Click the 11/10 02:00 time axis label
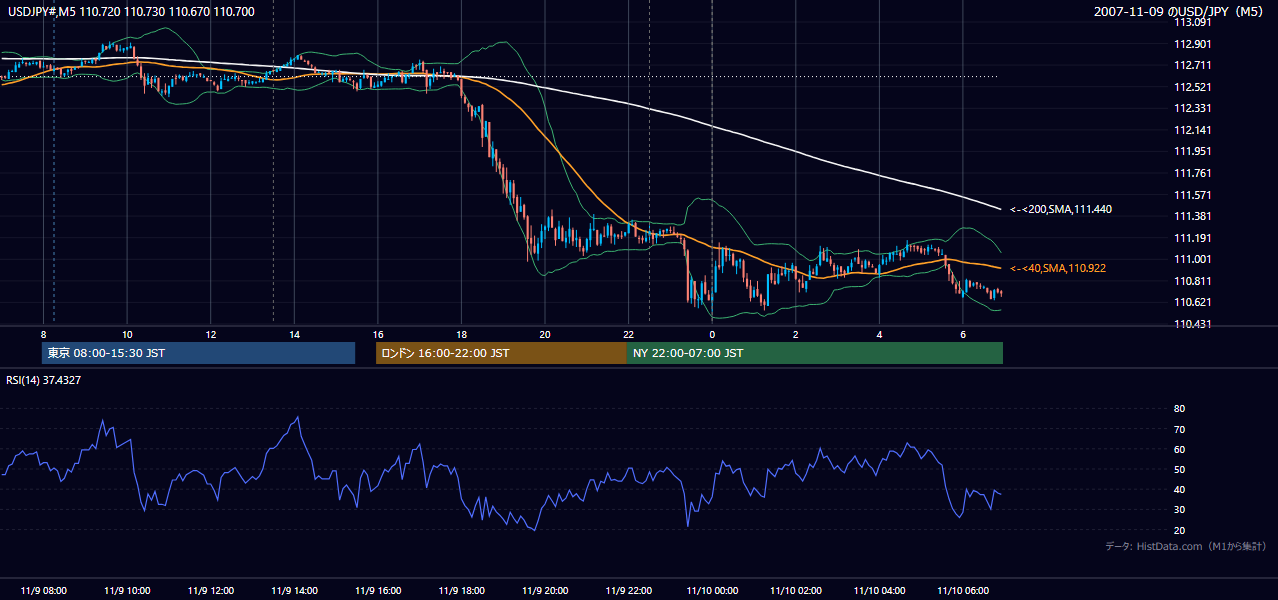The width and height of the screenshot is (1278, 600). pyautogui.click(x=796, y=591)
